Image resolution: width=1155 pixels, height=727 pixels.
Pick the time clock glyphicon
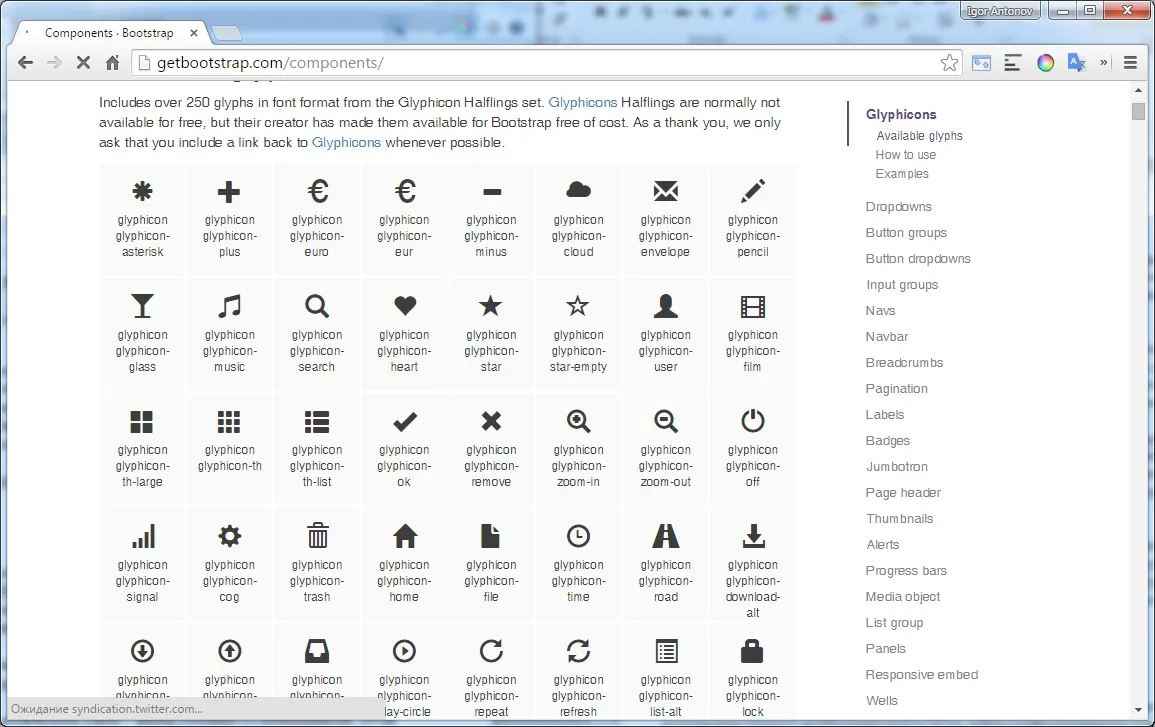click(578, 536)
